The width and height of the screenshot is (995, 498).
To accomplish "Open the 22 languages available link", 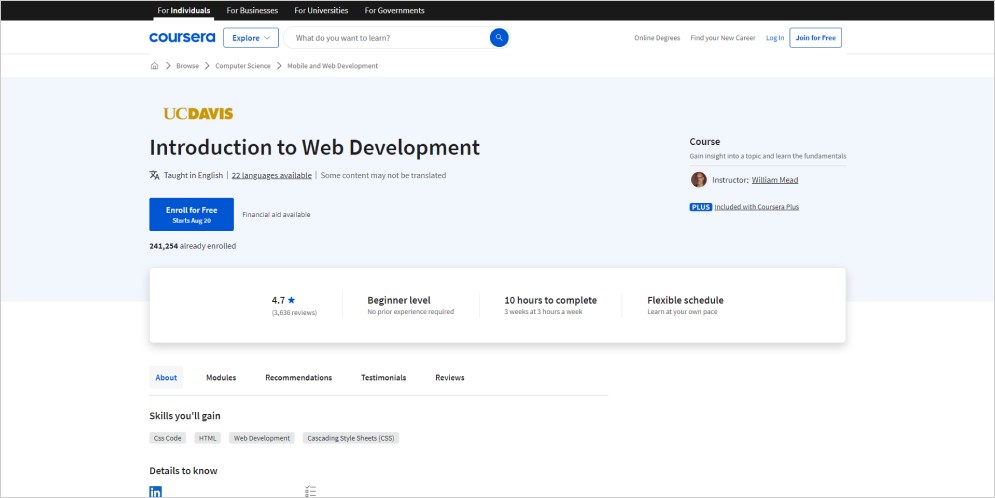I will (272, 175).
